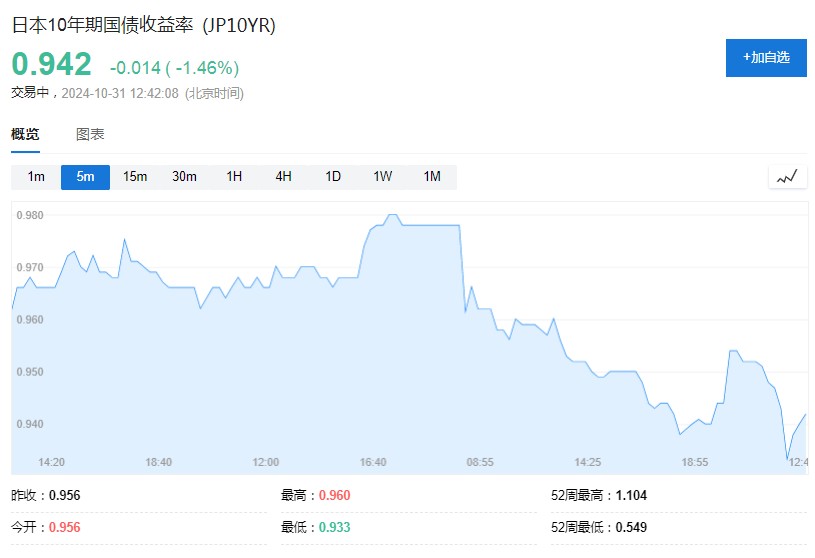Click the line chart style icon
The image size is (815, 558).
787,177
